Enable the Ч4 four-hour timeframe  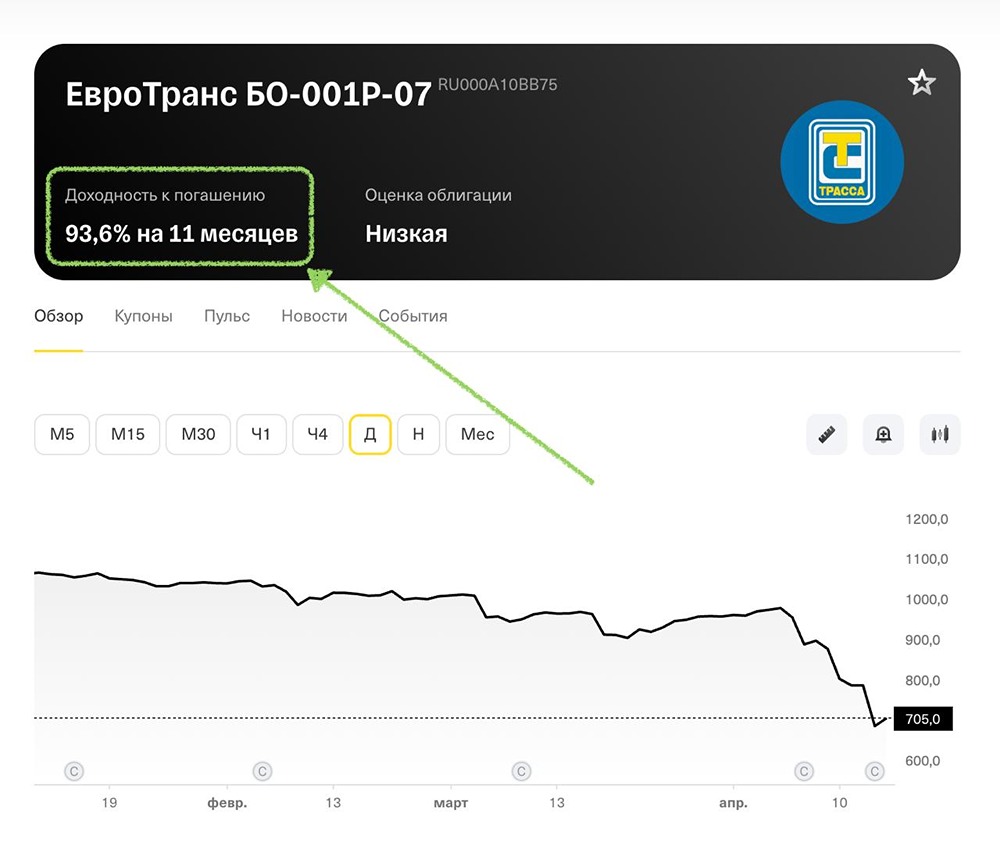[x=318, y=434]
